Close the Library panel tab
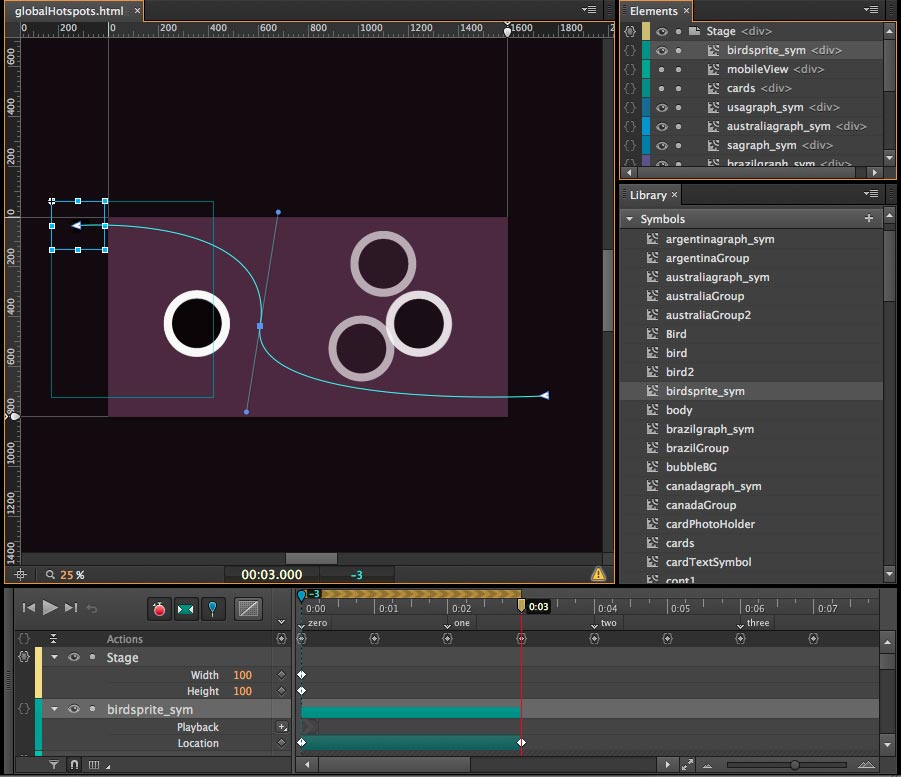 (x=675, y=195)
